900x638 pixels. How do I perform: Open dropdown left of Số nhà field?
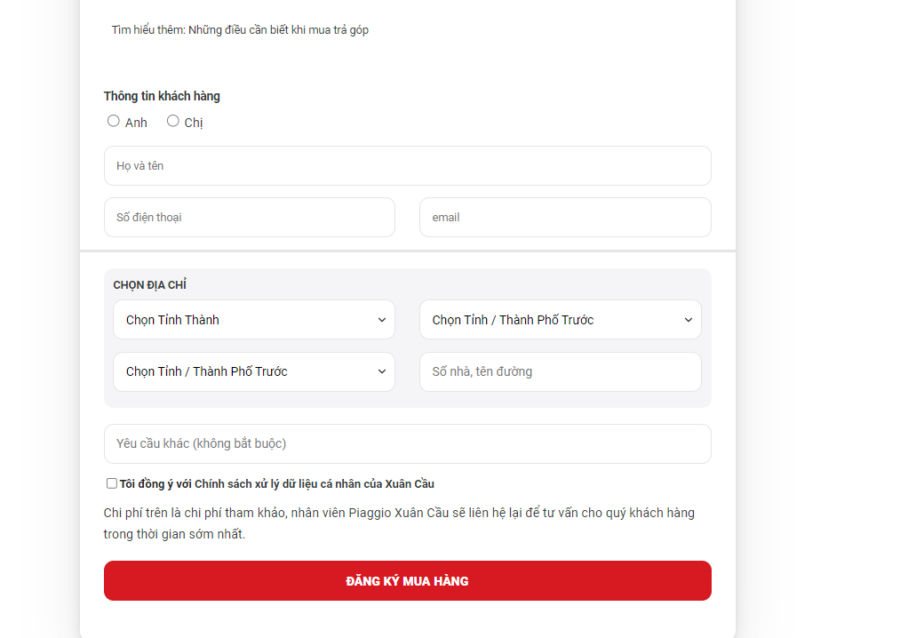253,372
